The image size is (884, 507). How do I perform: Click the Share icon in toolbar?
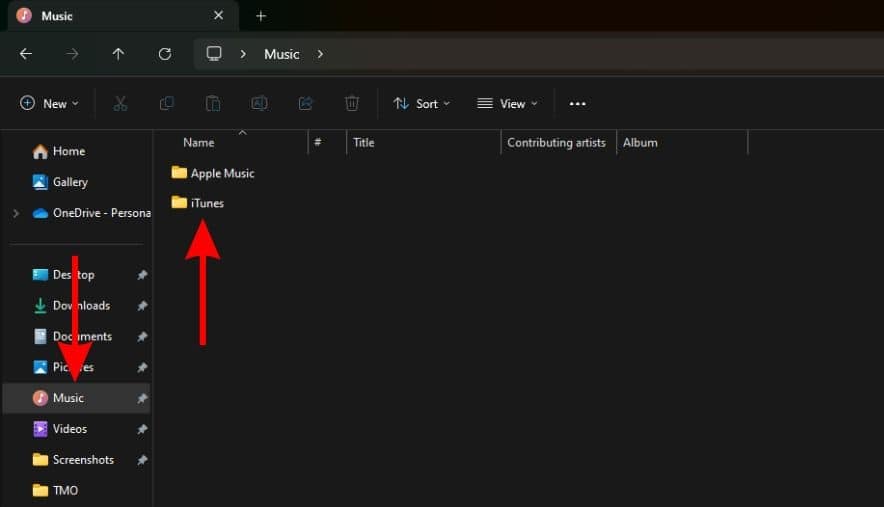306,103
